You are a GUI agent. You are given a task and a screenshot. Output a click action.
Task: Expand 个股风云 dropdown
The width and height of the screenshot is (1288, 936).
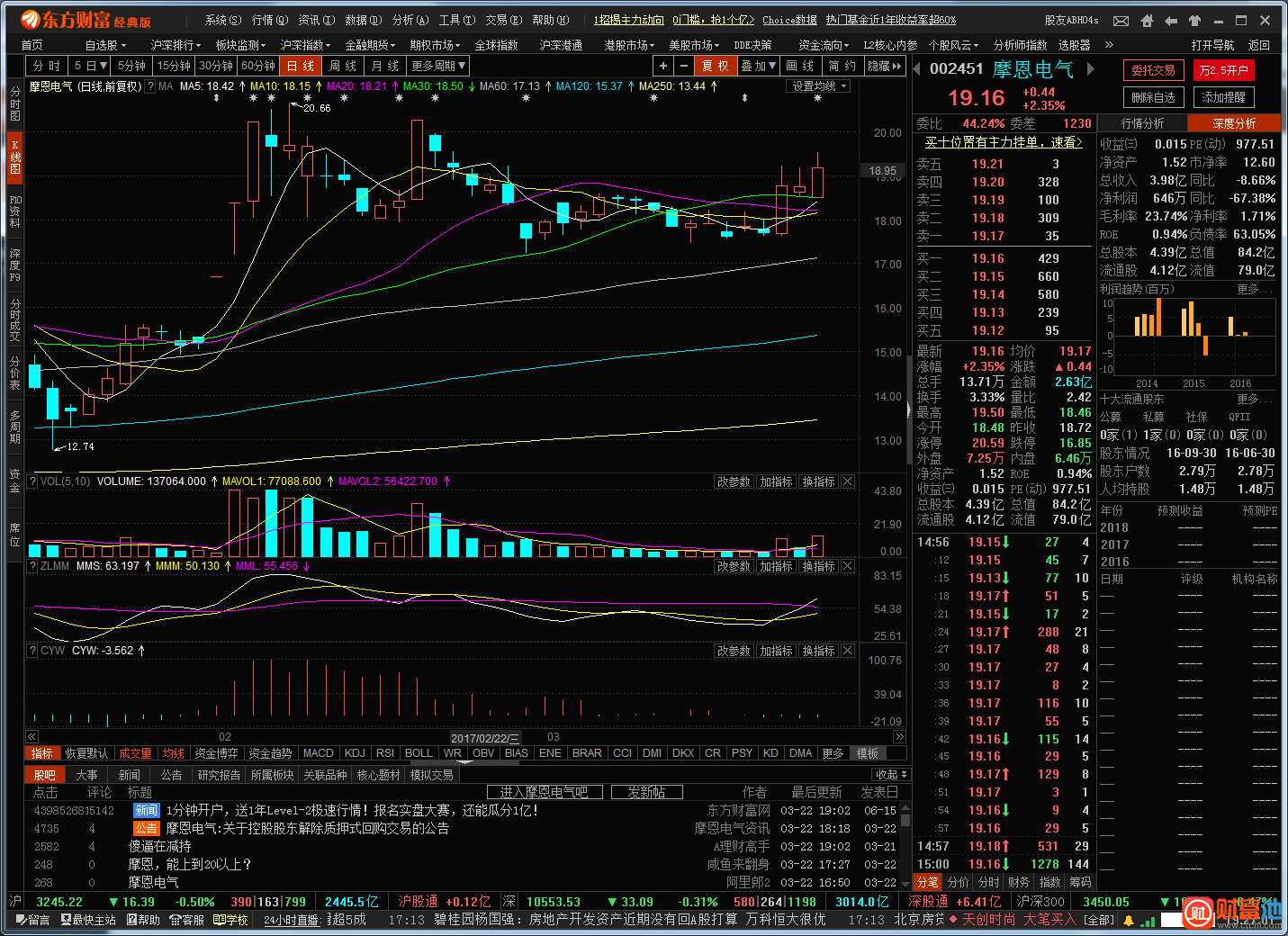(954, 44)
